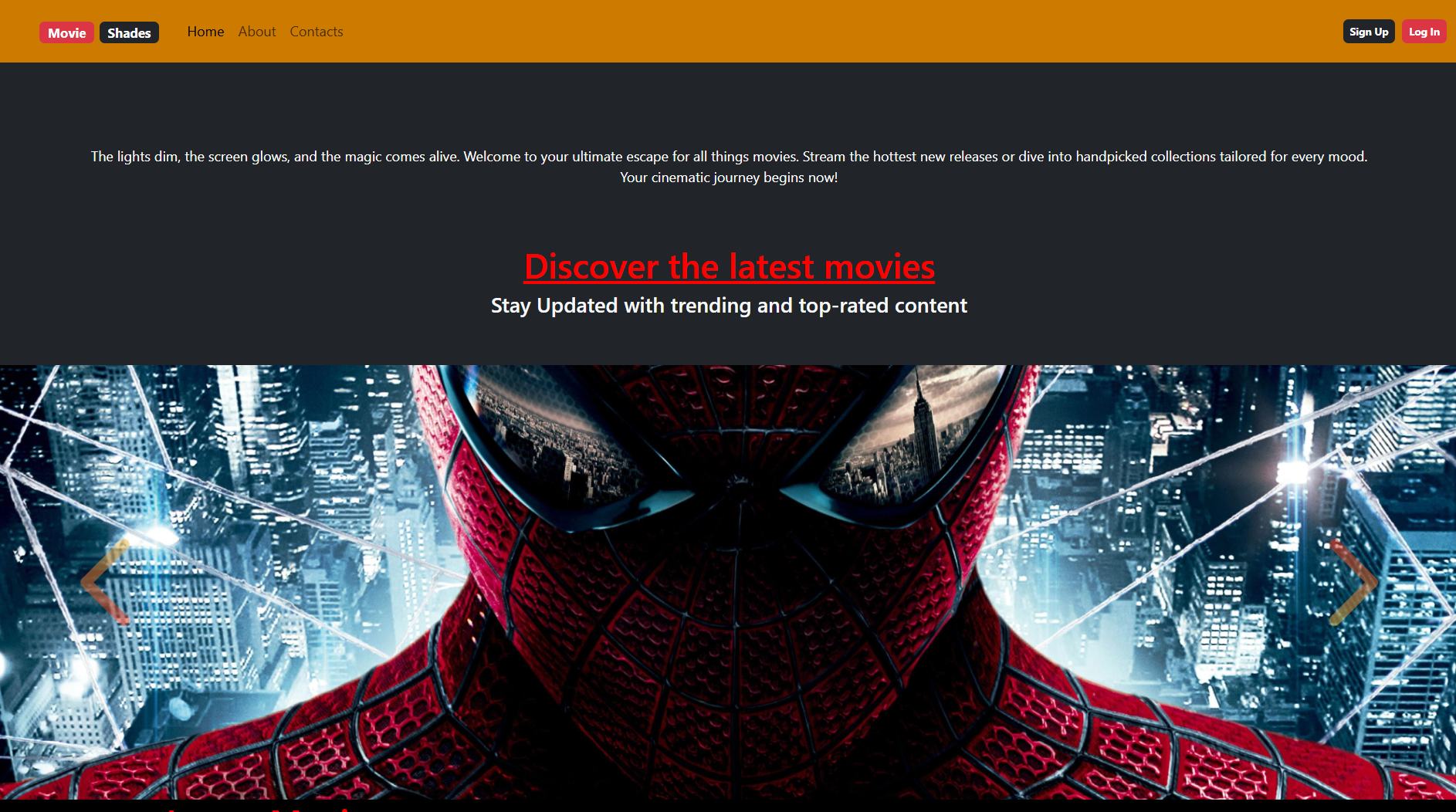Viewport: 1456px width, 812px height.
Task: Show previous carousel slide with left chevron
Action: point(107,582)
